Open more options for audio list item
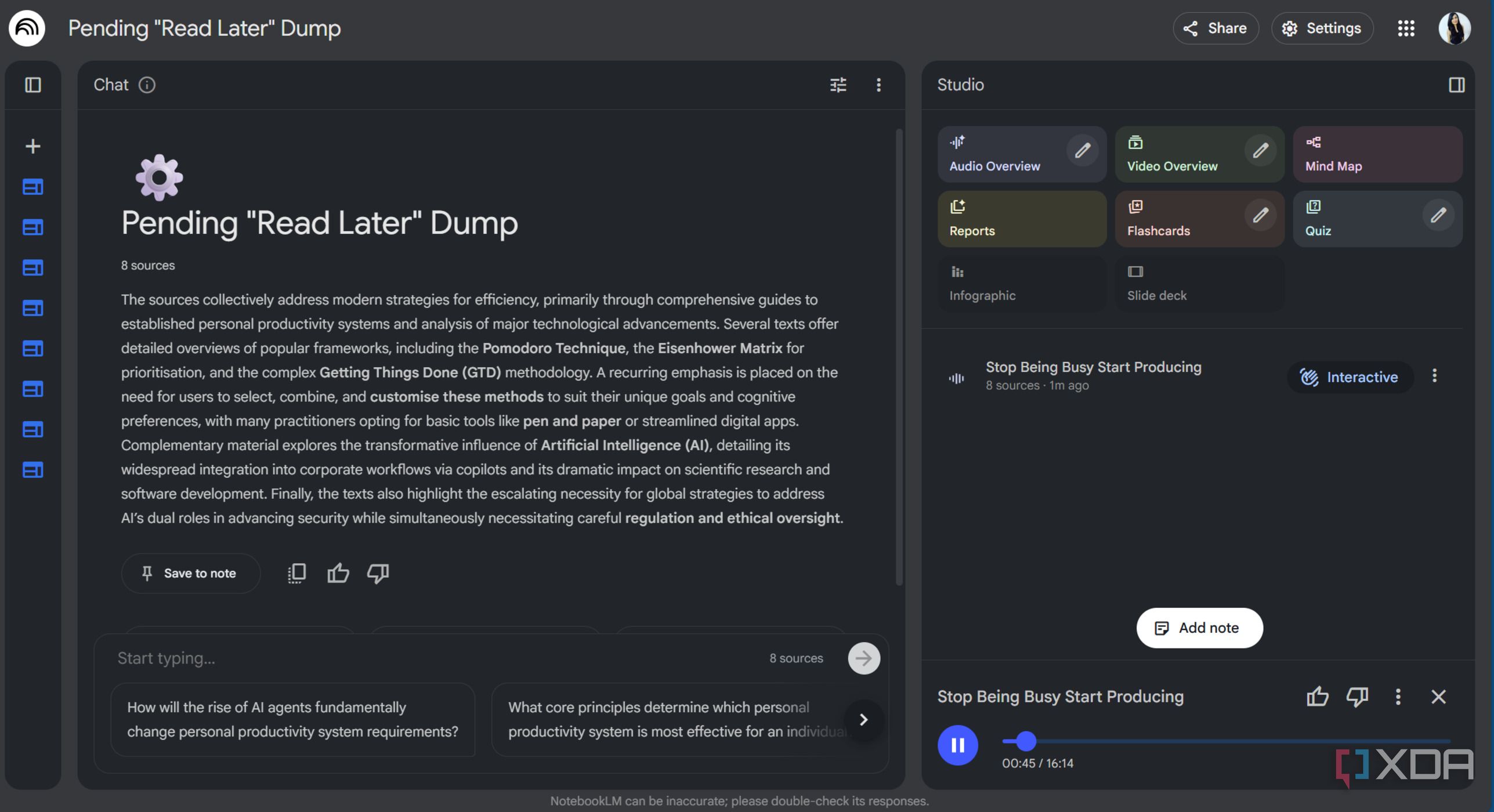Screen dimensions: 1494x812 click(x=1434, y=376)
